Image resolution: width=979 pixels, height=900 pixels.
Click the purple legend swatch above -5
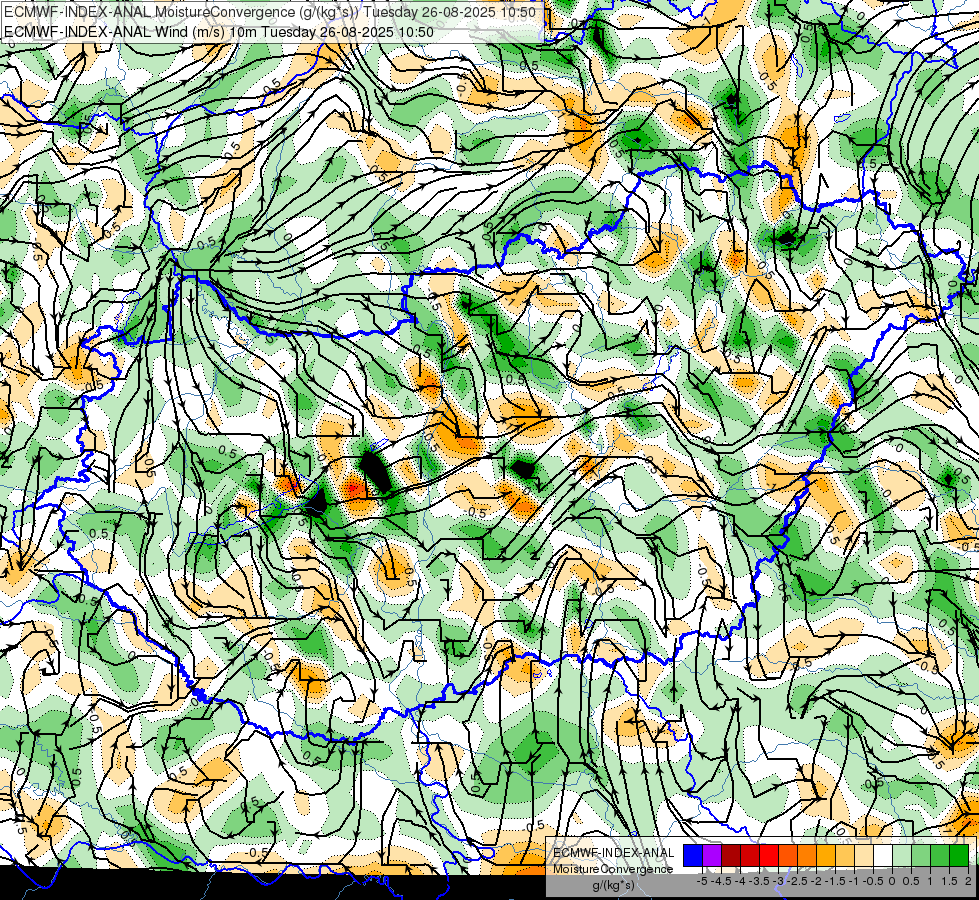coord(712,855)
